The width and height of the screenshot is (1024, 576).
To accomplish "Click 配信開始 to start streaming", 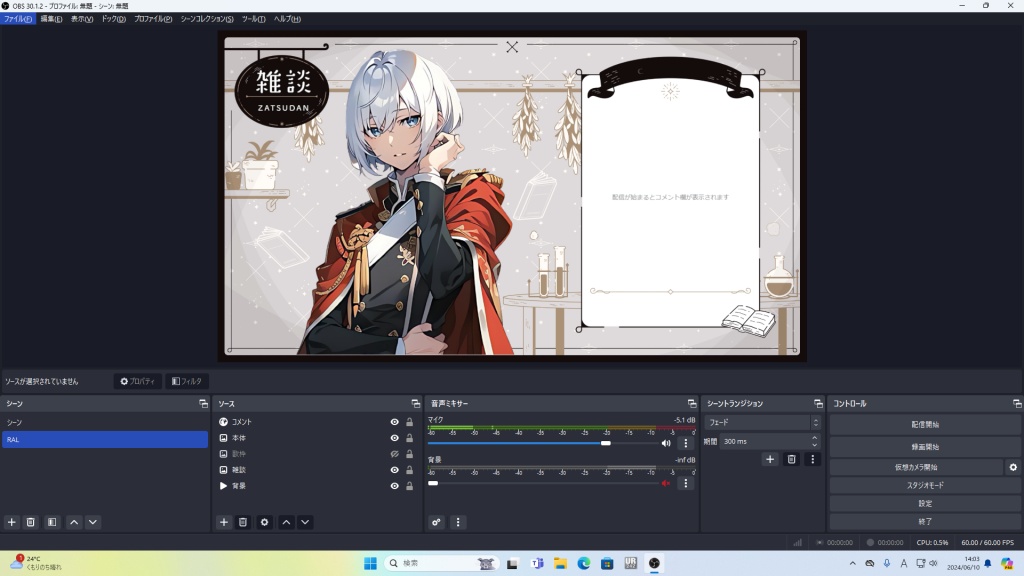I will (925, 424).
